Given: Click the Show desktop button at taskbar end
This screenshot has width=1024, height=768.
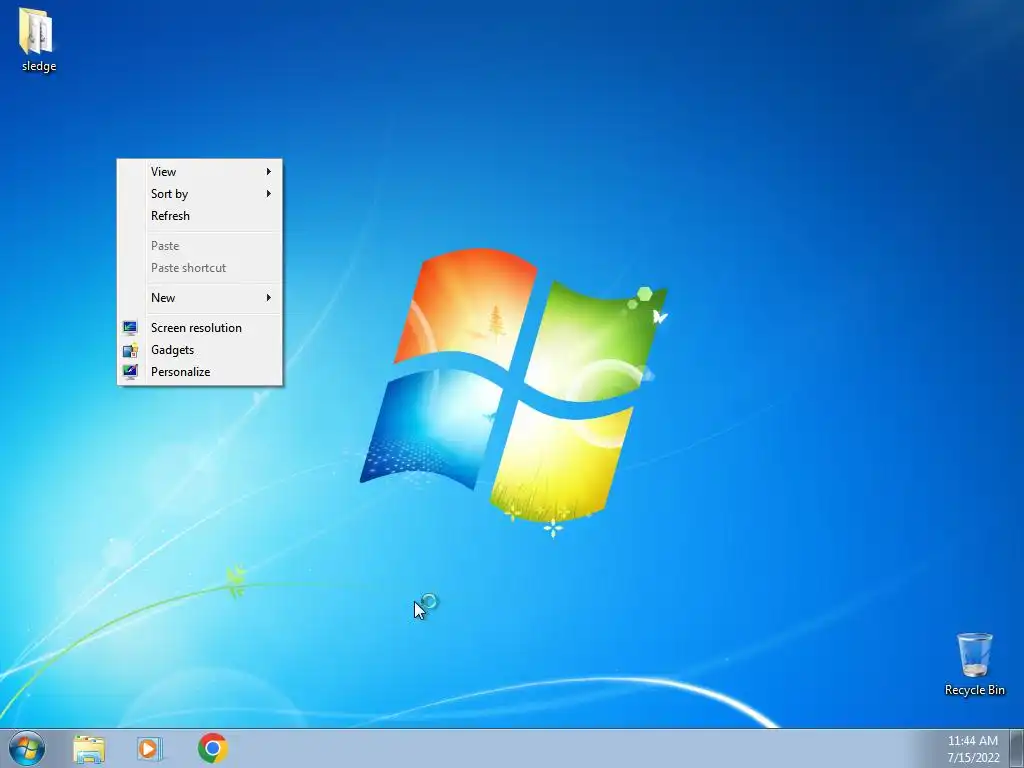Looking at the screenshot, I should tap(1016, 748).
